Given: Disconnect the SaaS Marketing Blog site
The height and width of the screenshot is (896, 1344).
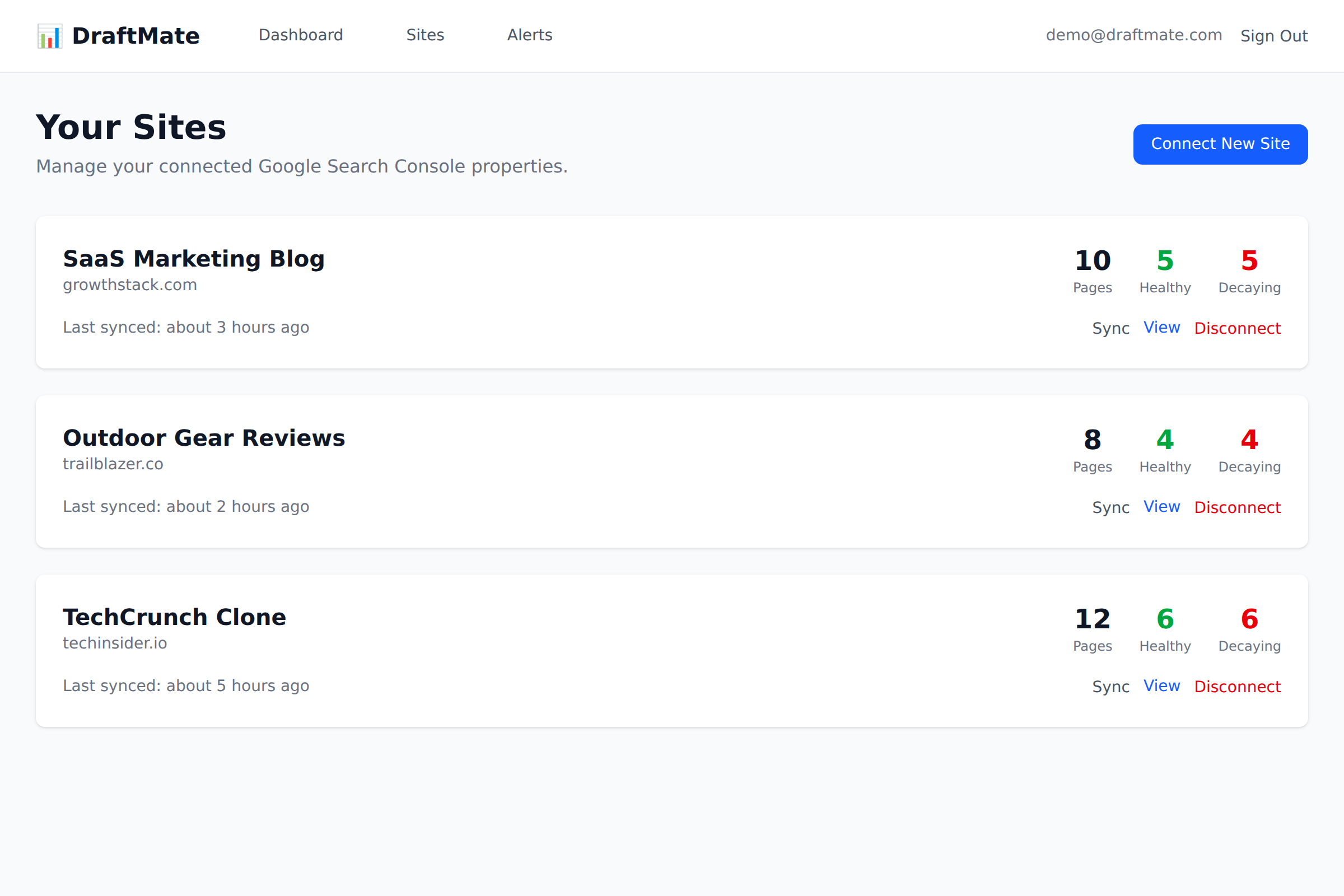Looking at the screenshot, I should tap(1237, 328).
